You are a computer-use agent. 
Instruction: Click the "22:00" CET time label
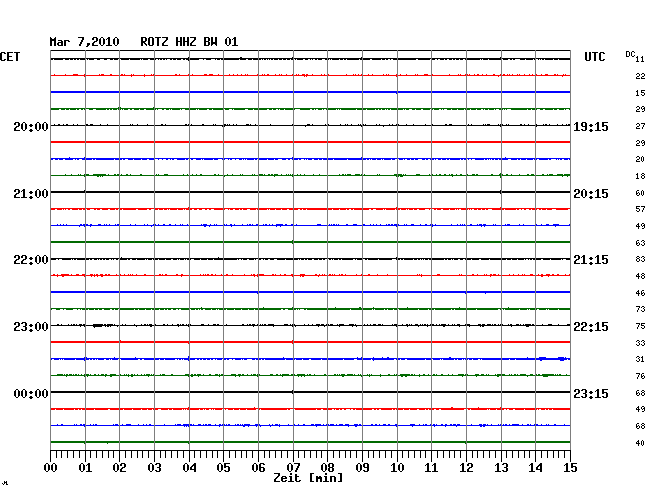point(31,260)
